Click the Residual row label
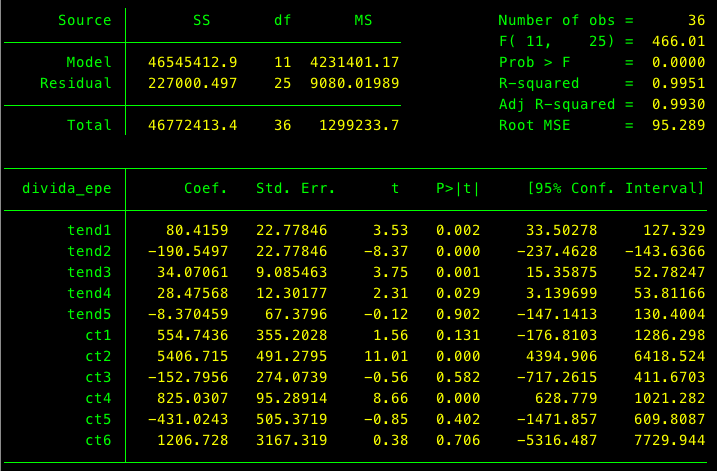This screenshot has width=717, height=471. pos(76,83)
